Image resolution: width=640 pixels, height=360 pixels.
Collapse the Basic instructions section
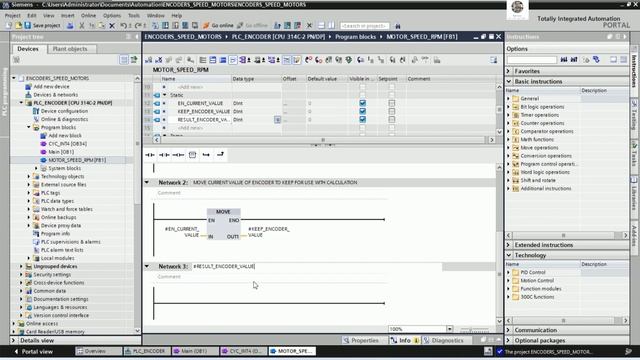click(509, 81)
